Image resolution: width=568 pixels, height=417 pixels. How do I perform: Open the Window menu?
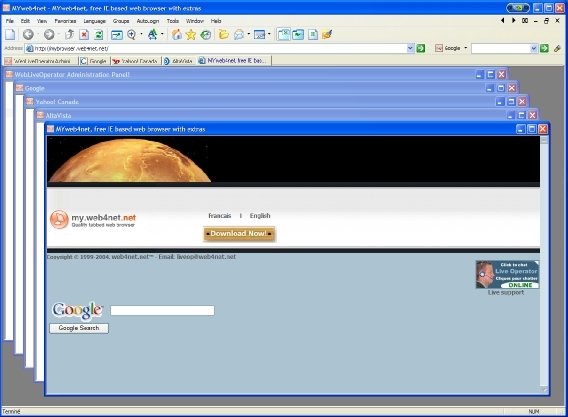click(x=195, y=21)
